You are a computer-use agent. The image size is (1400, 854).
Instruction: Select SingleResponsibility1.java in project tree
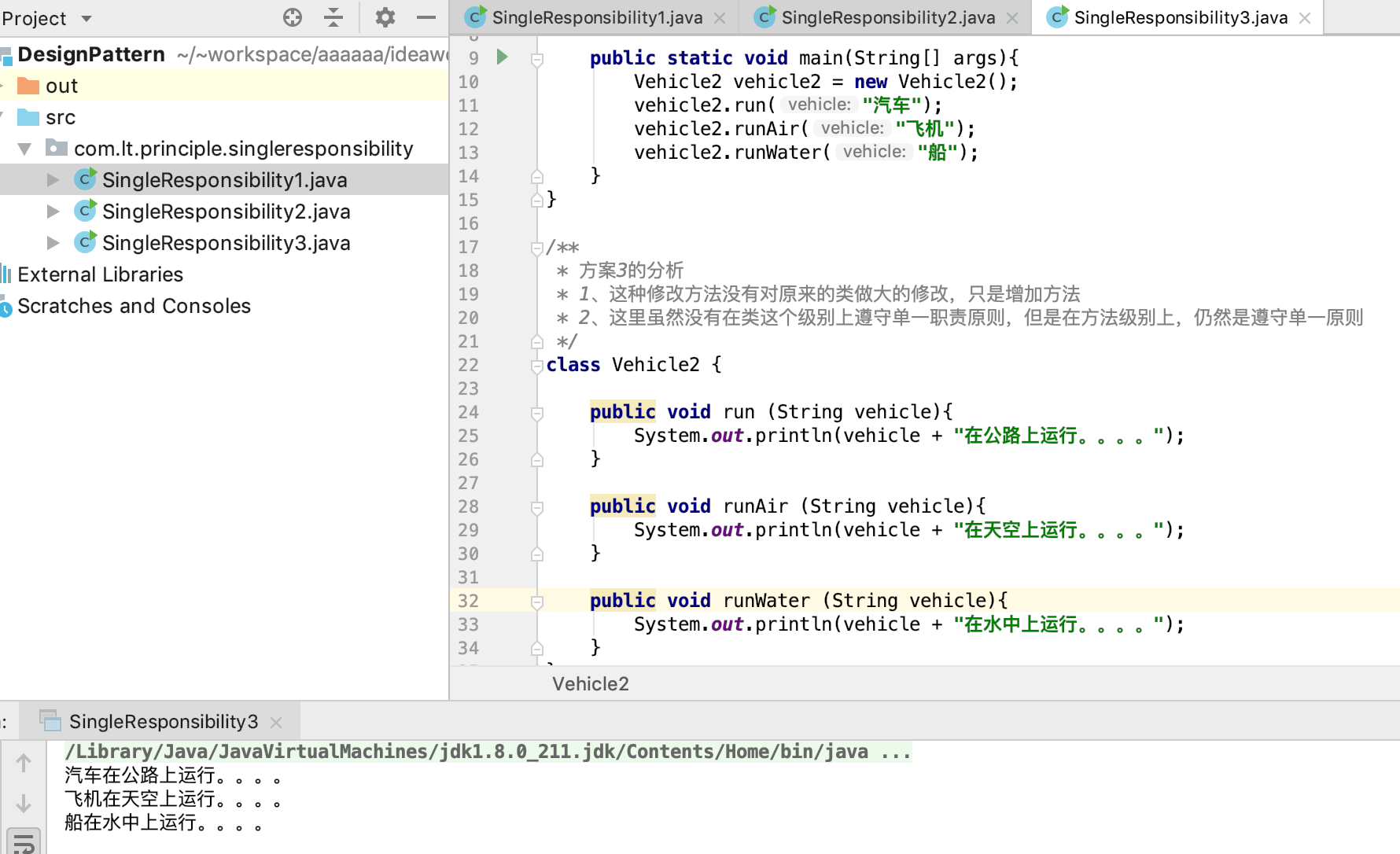224,180
